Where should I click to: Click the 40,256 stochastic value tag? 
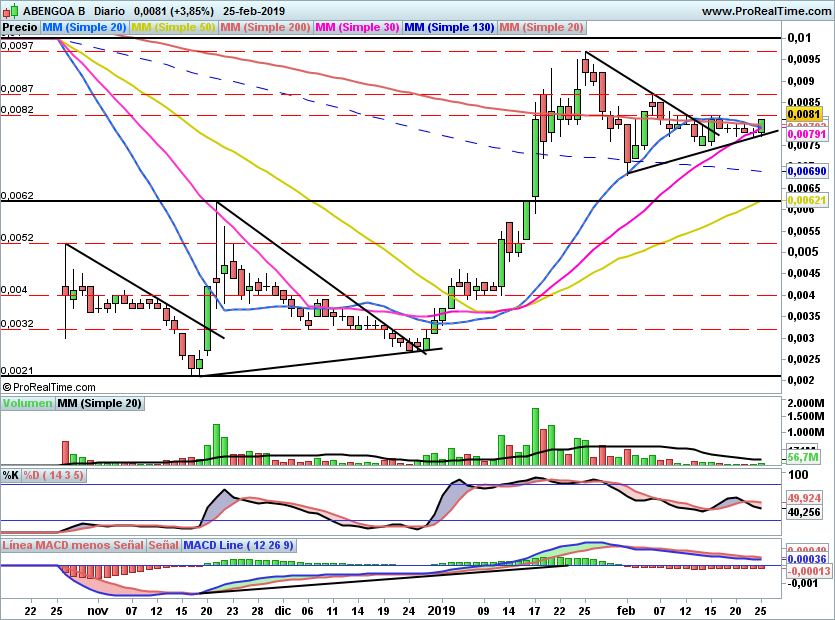tap(805, 512)
